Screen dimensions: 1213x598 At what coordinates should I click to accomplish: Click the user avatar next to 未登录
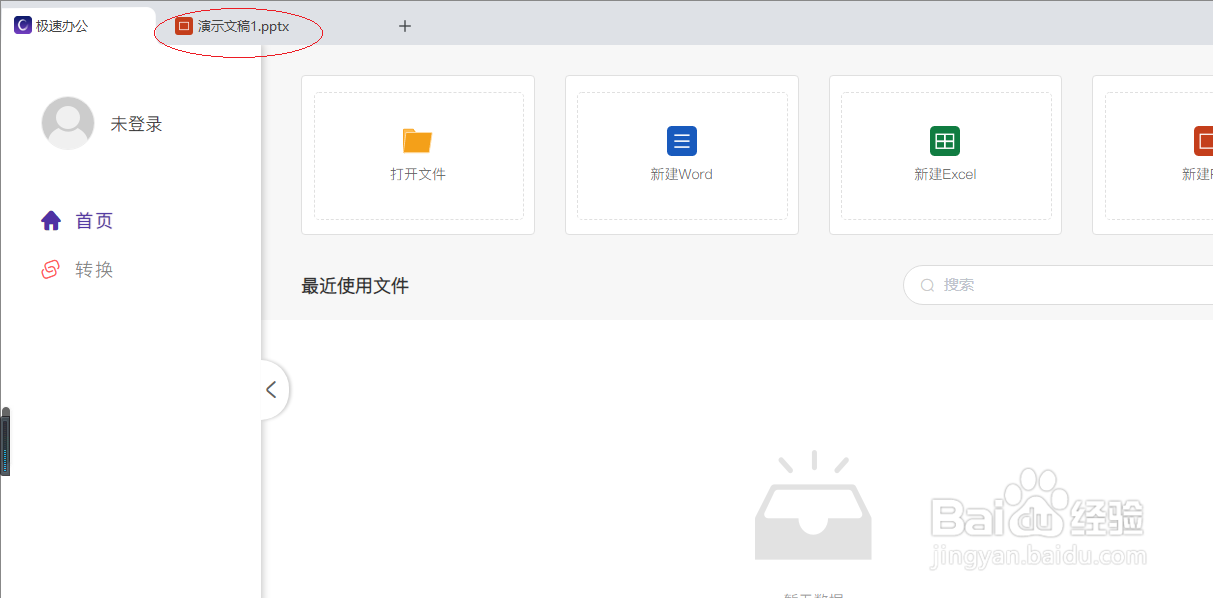click(67, 123)
